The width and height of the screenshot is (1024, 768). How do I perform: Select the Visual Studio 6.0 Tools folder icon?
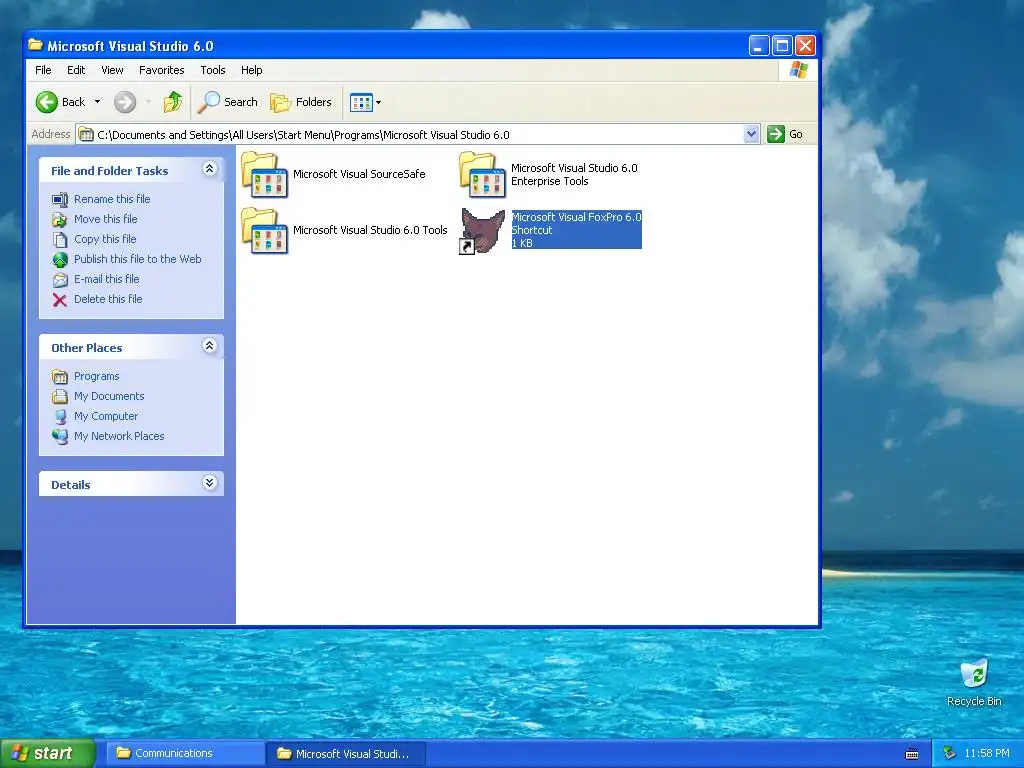point(264,231)
